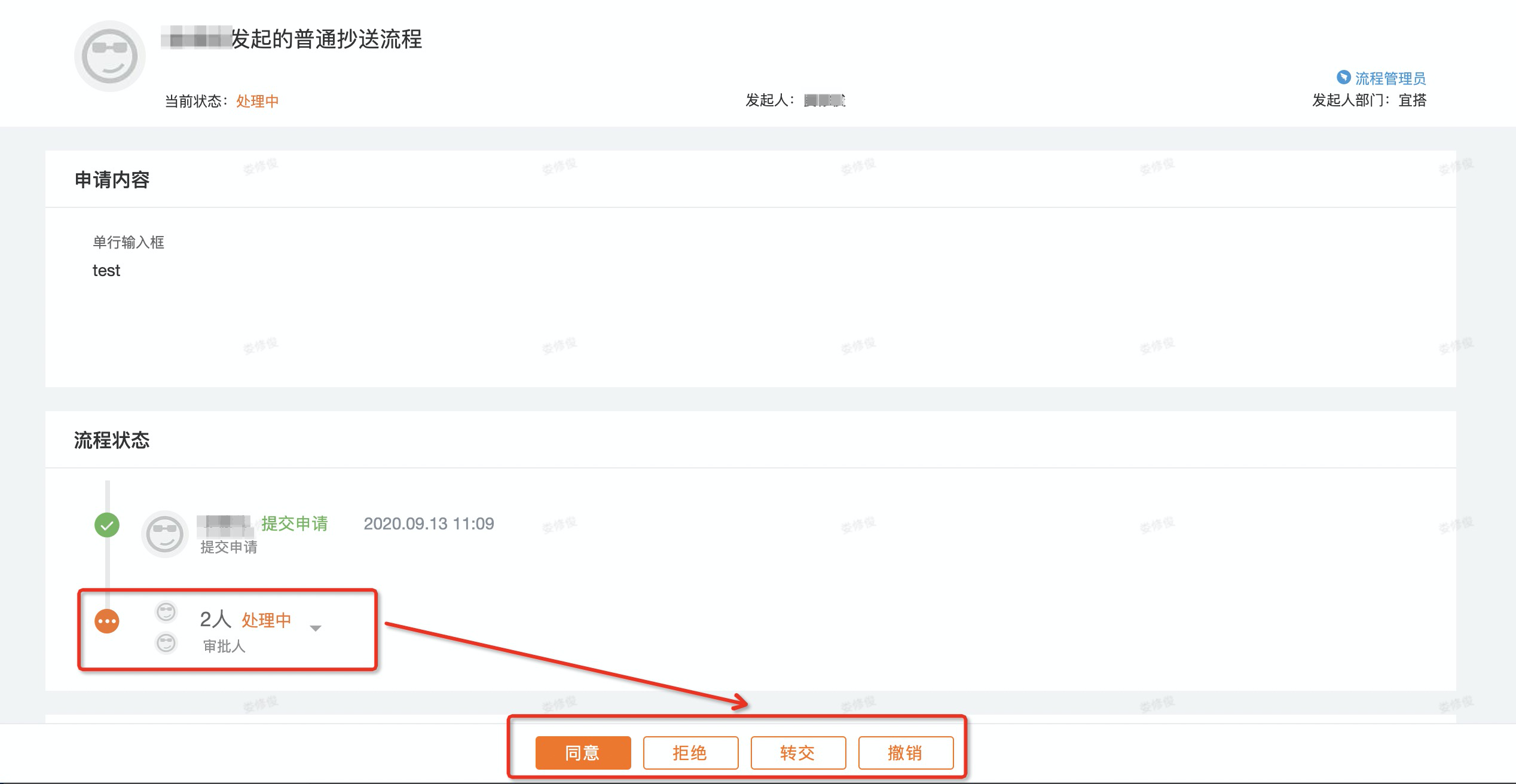Click the 当前状态 处理中 status at top
Viewport: 1516px width, 784px height.
257,101
